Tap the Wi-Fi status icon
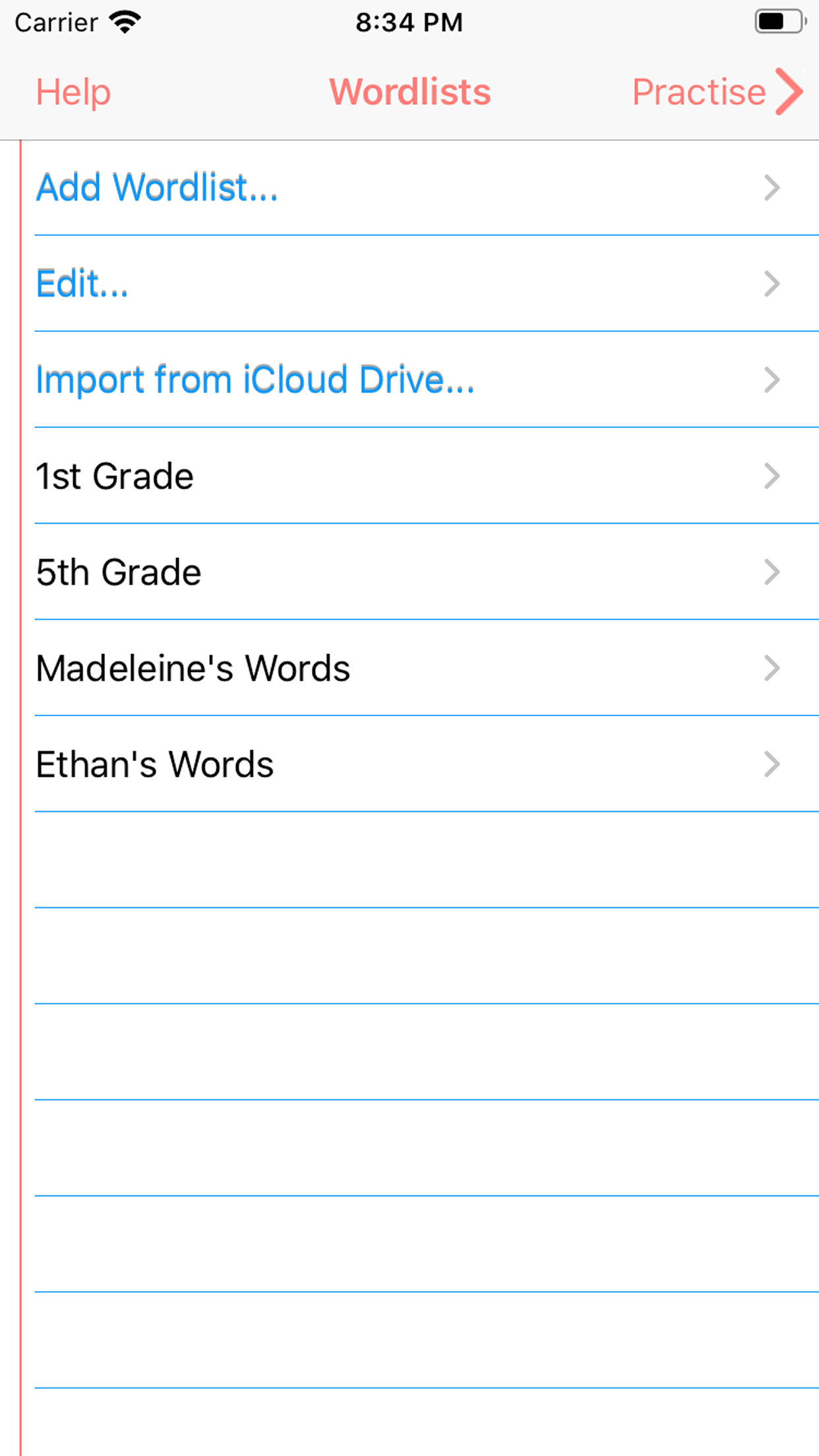The image size is (819, 1456). [x=125, y=22]
